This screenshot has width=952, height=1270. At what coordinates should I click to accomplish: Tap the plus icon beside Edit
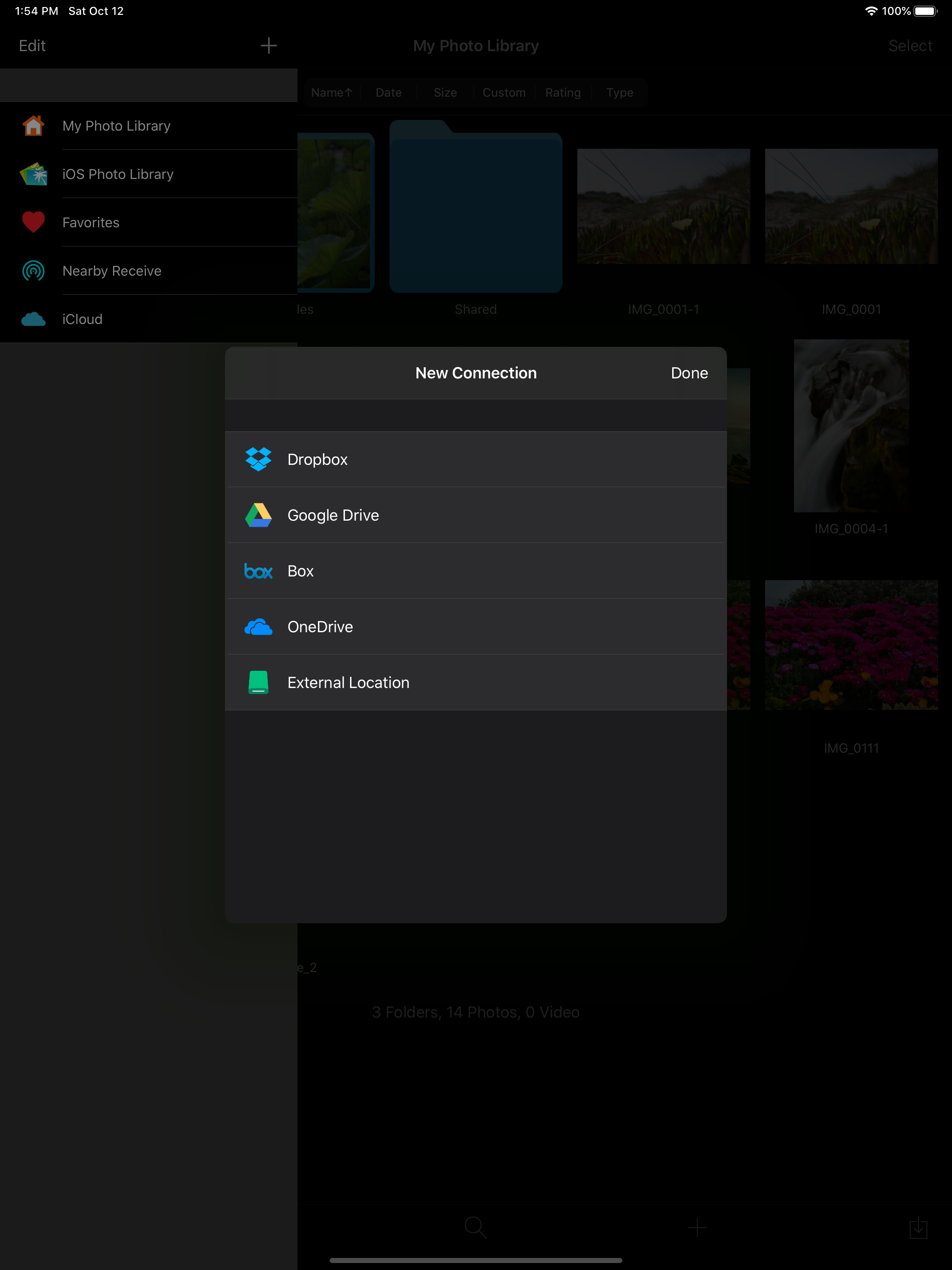[268, 46]
